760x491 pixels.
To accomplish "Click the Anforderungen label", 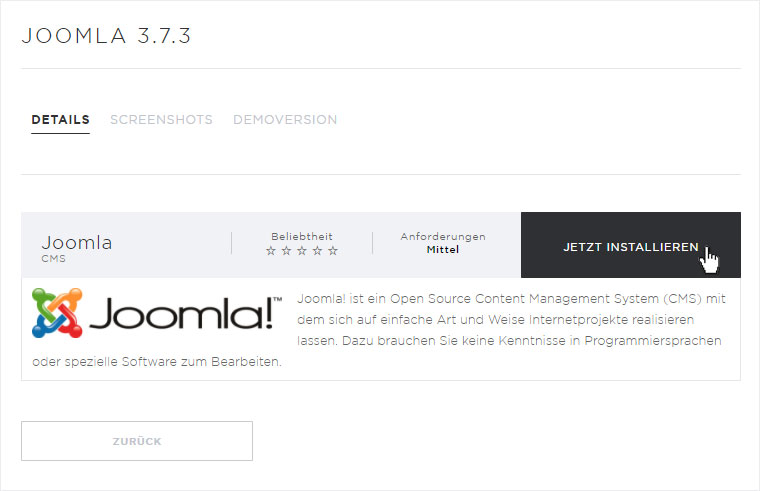I will tap(443, 237).
